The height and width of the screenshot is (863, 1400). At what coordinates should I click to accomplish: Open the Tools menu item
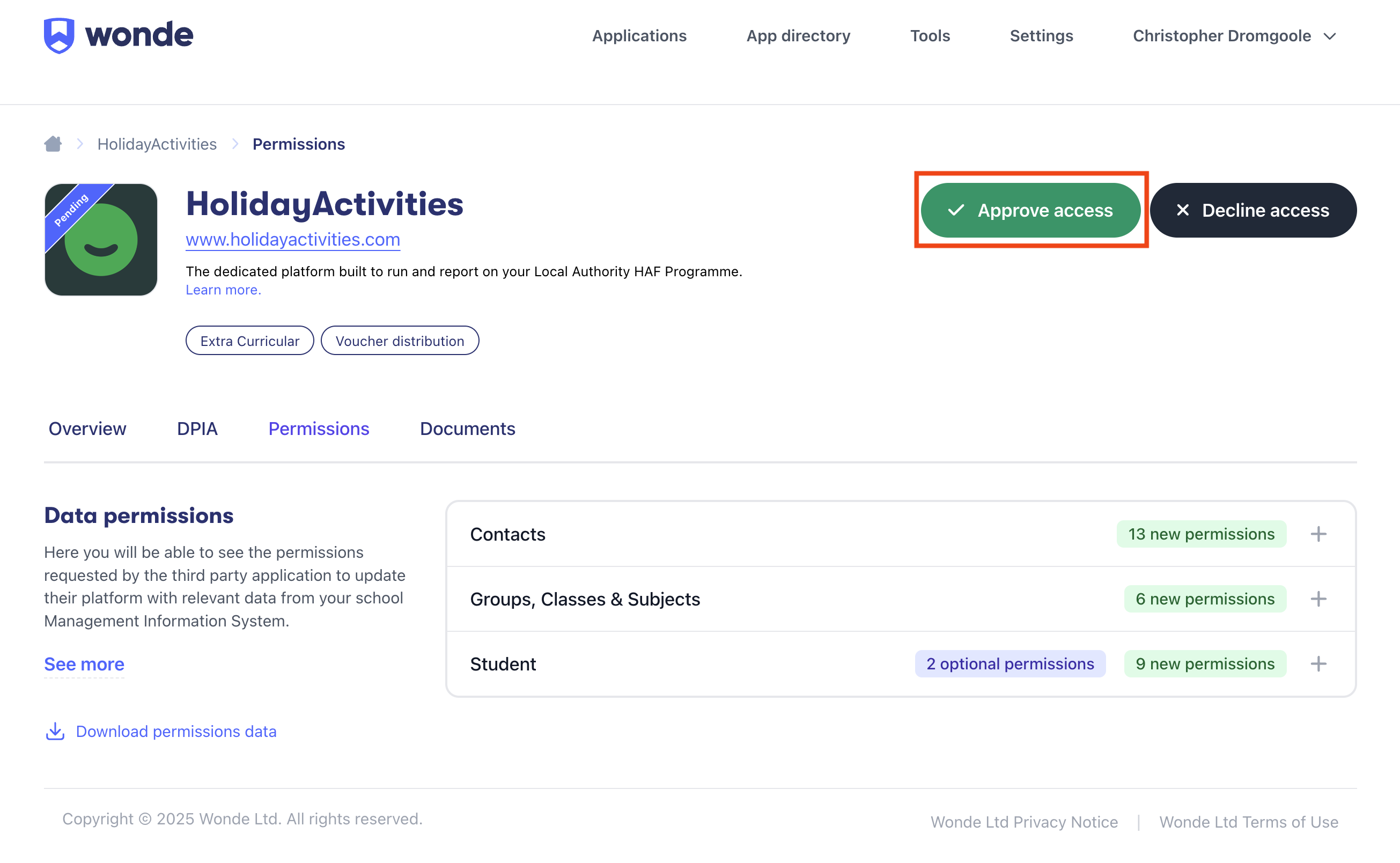coord(930,36)
